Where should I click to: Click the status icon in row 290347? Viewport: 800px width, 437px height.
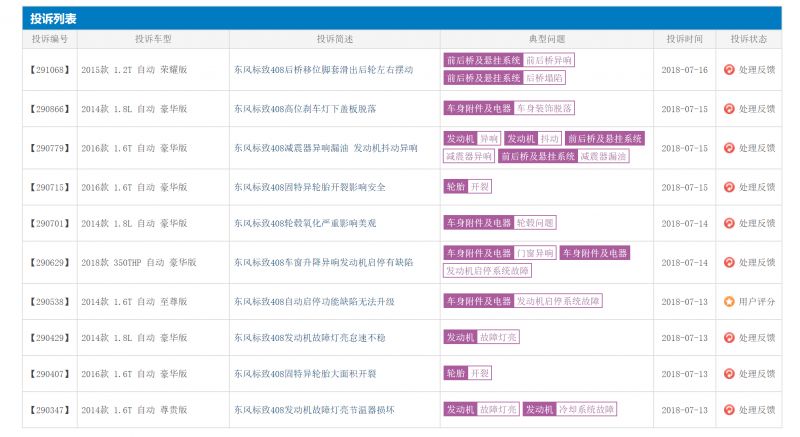pos(729,409)
